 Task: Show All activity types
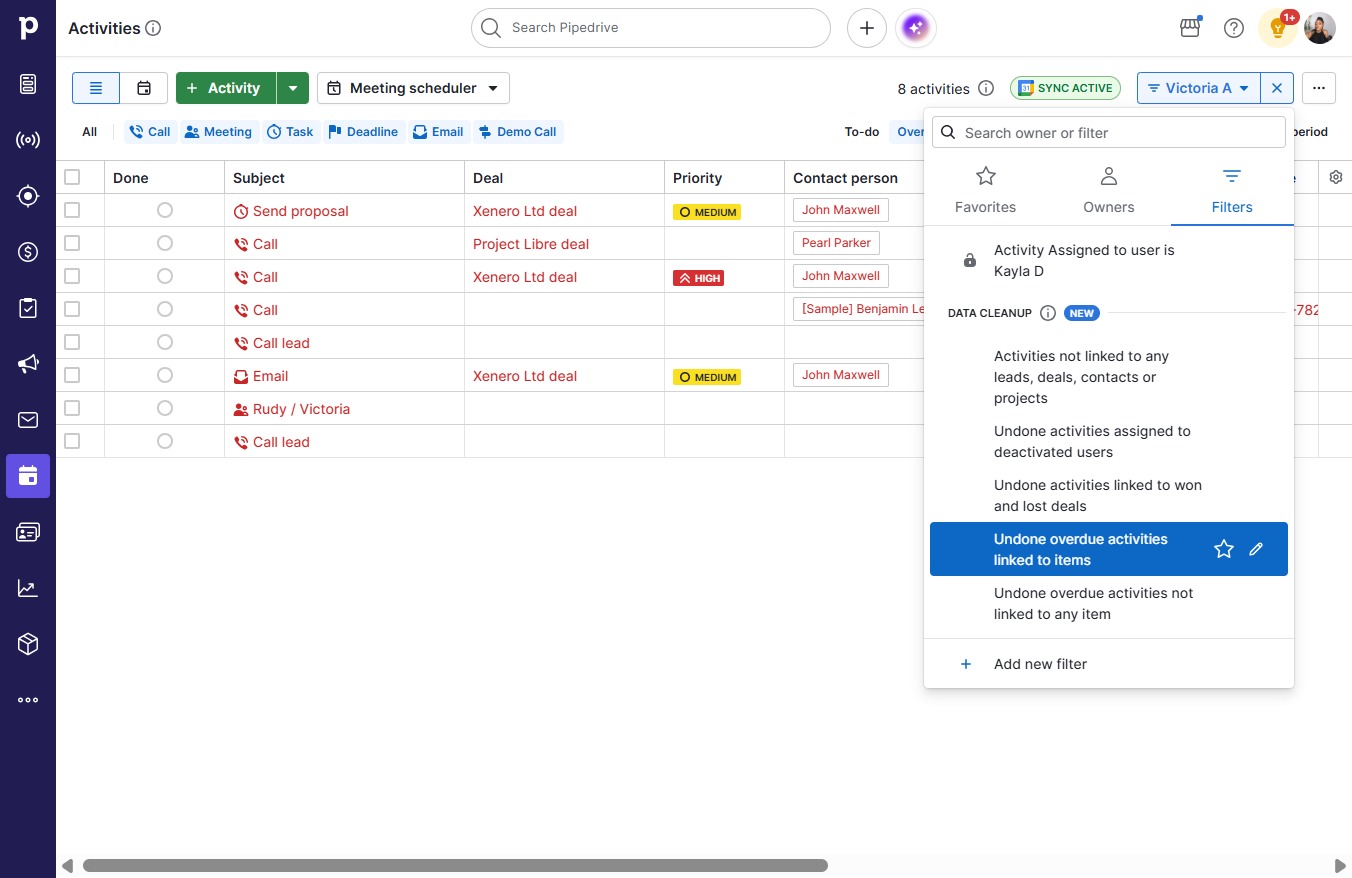pyautogui.click(x=90, y=132)
